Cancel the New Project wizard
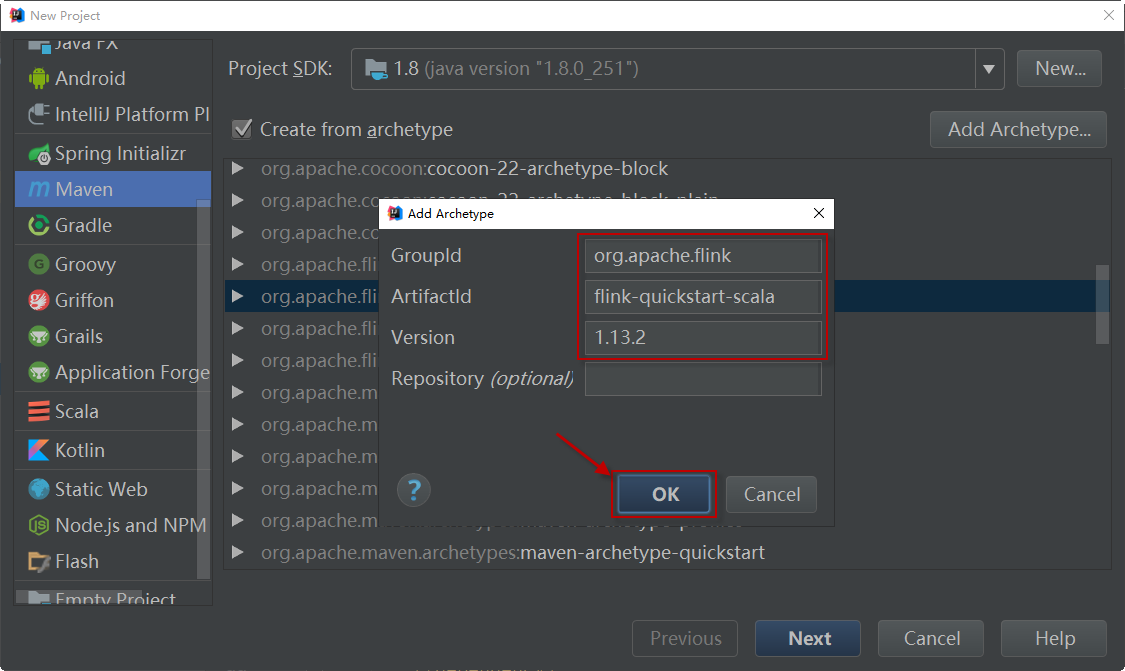The height and width of the screenshot is (671, 1125). coord(931,639)
